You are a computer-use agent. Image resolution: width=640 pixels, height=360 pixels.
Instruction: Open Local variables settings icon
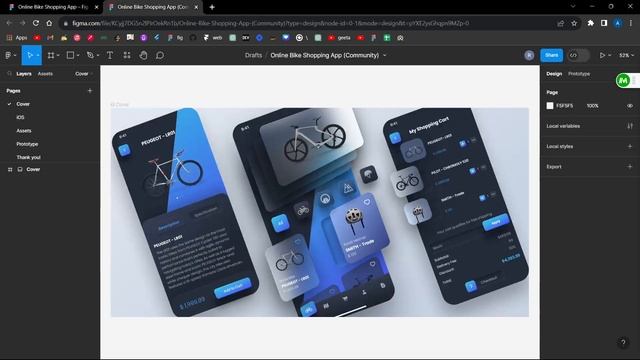(x=630, y=126)
